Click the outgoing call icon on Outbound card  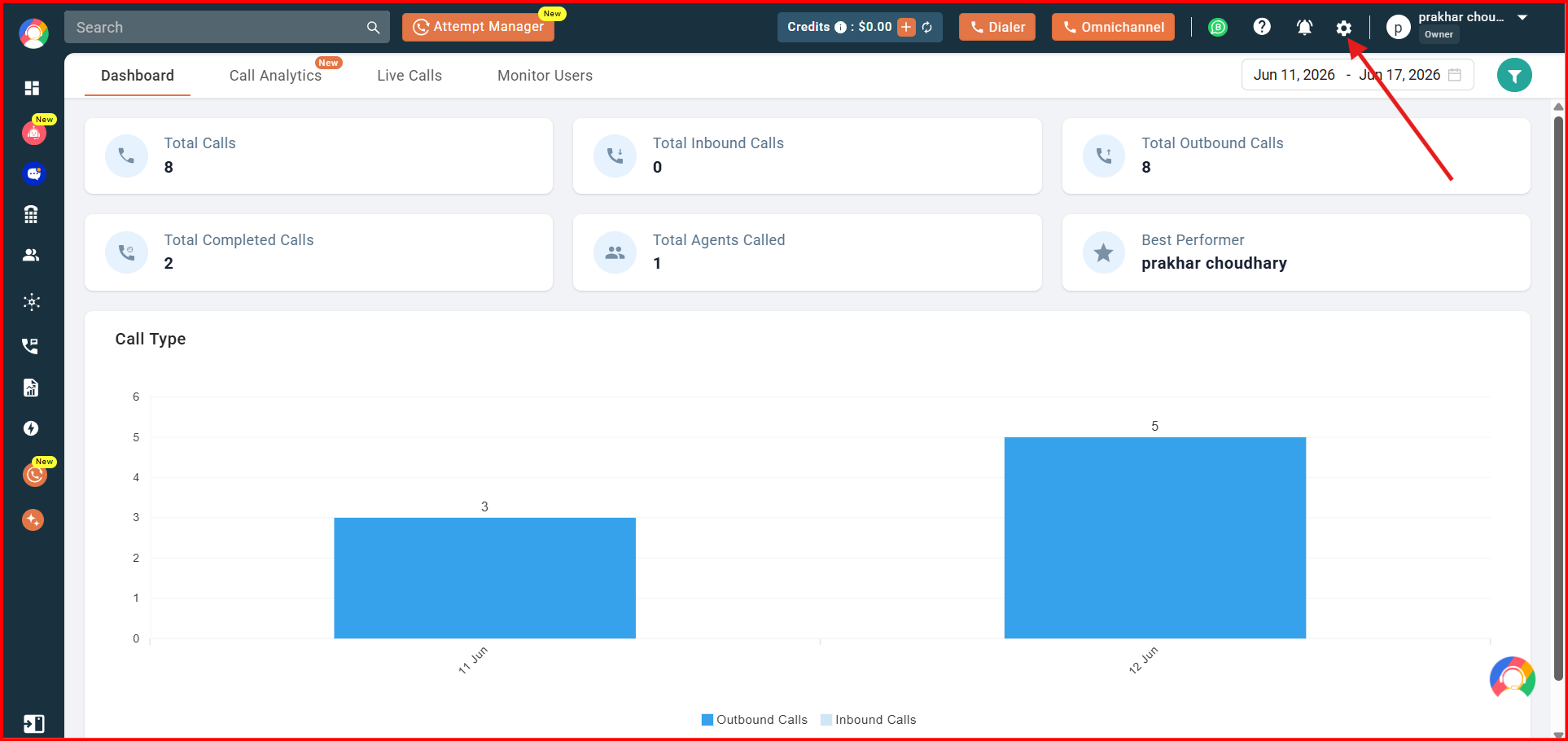1104,156
